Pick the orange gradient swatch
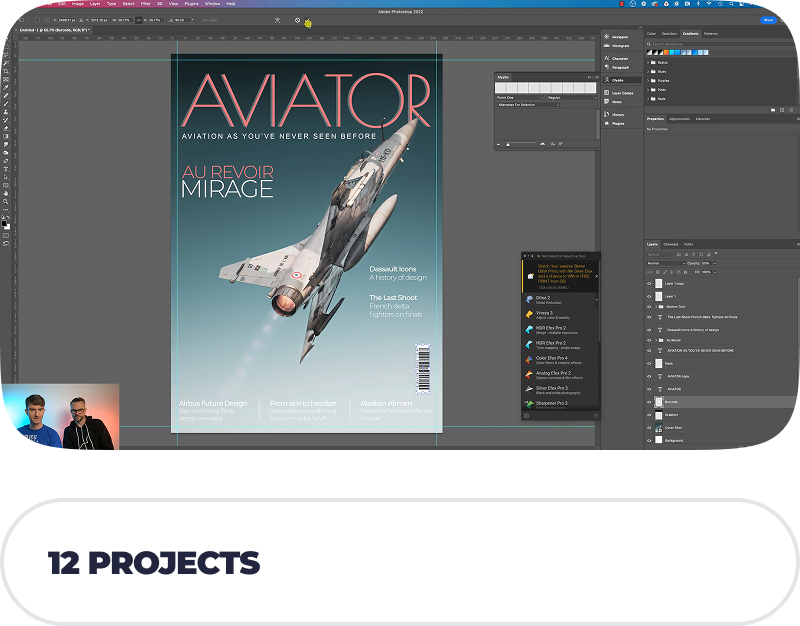 pos(666,53)
